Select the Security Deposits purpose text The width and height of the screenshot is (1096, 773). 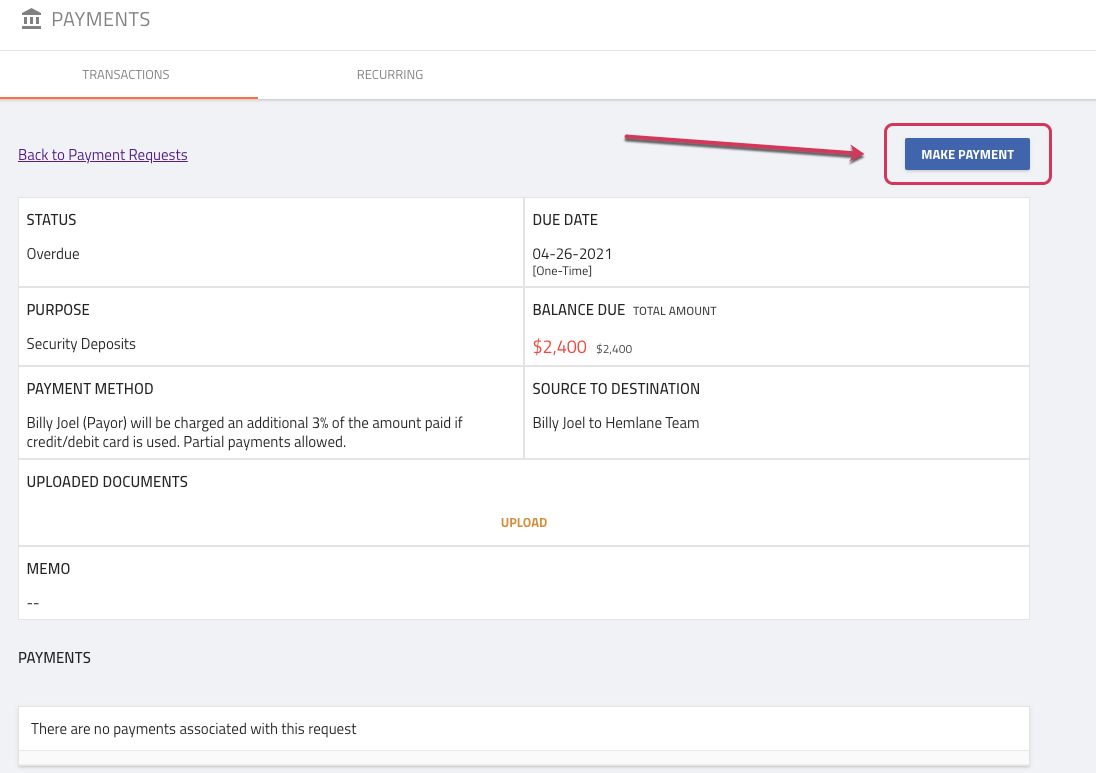pos(81,344)
